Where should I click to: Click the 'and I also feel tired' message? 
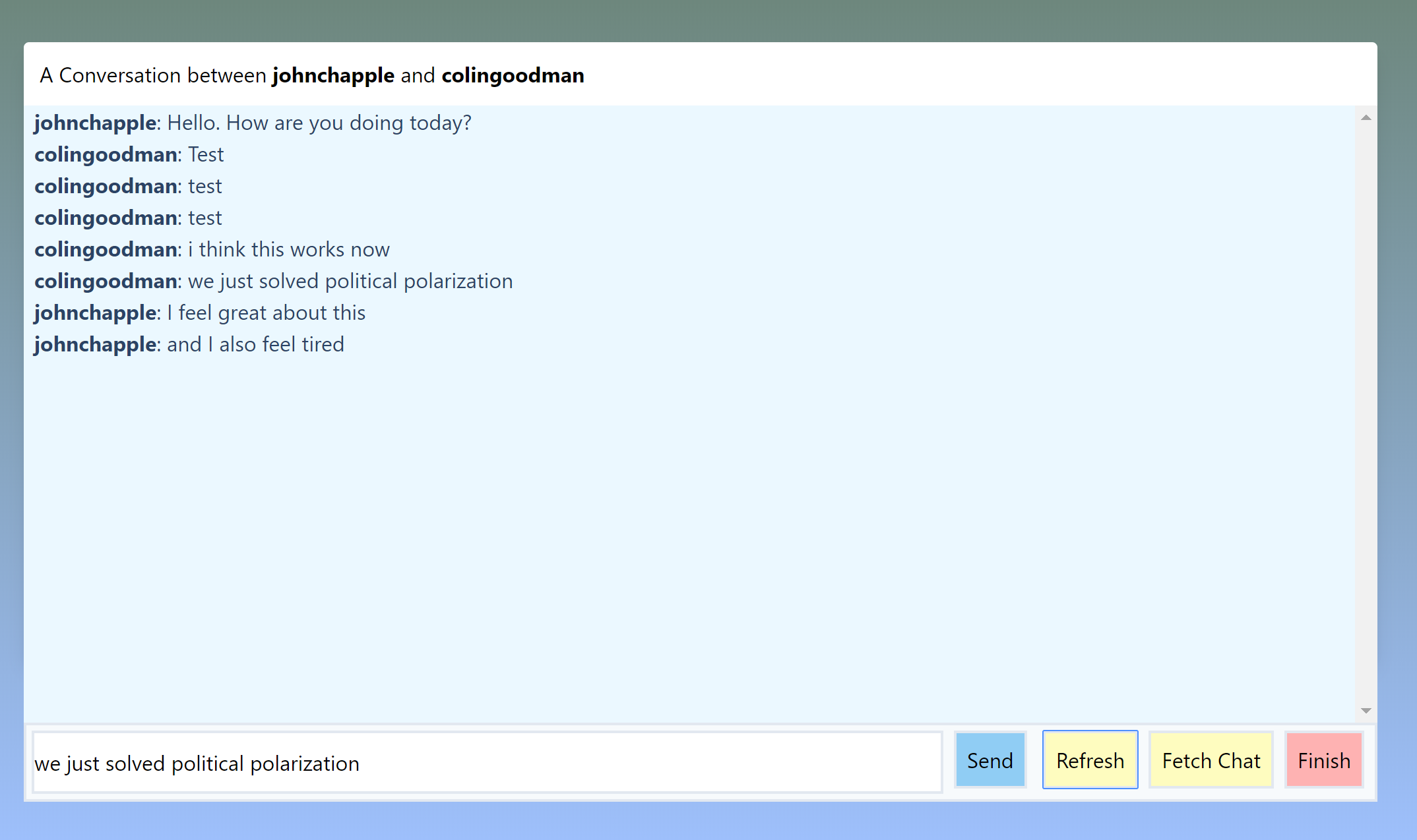pyautogui.click(x=255, y=345)
